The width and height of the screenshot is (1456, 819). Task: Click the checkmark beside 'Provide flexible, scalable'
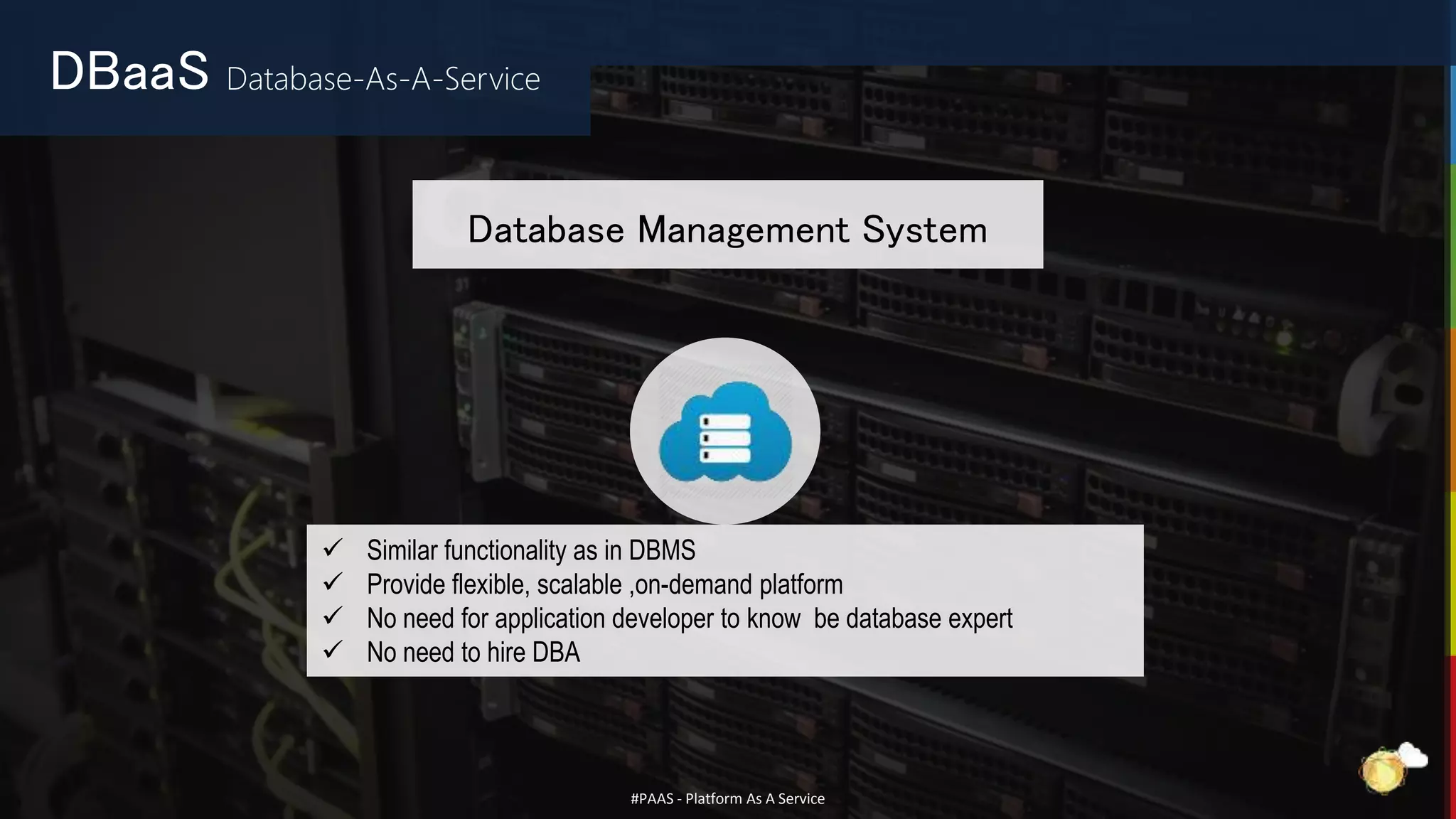point(333,582)
